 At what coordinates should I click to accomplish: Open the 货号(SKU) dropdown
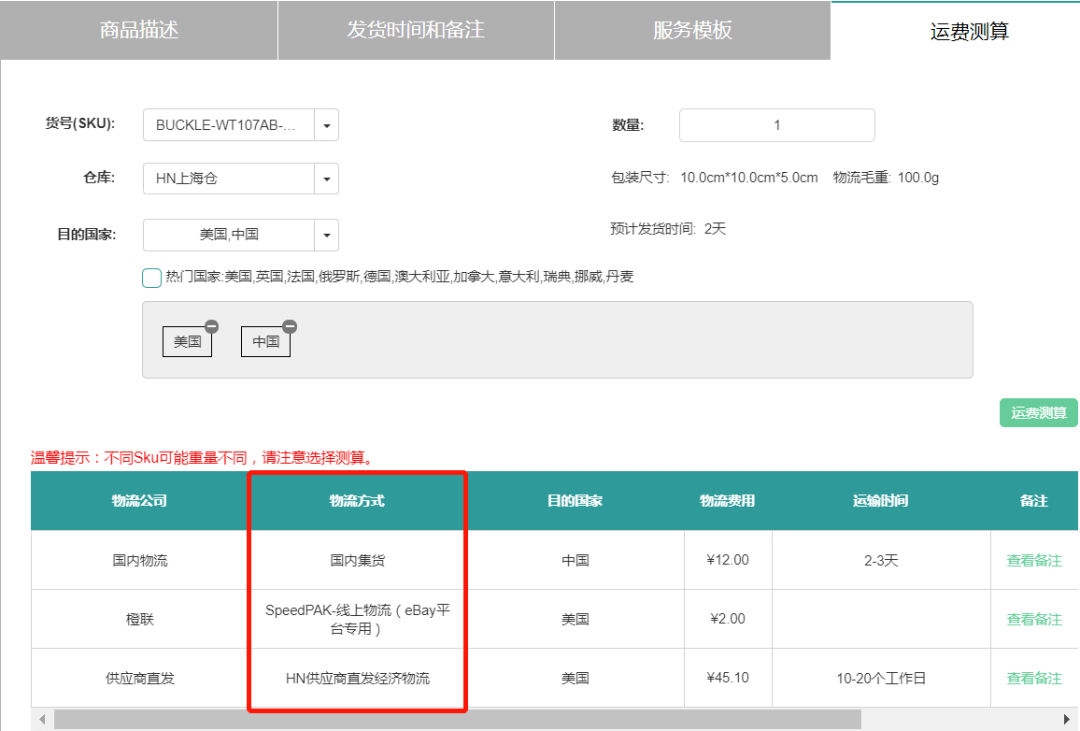pyautogui.click(x=327, y=125)
